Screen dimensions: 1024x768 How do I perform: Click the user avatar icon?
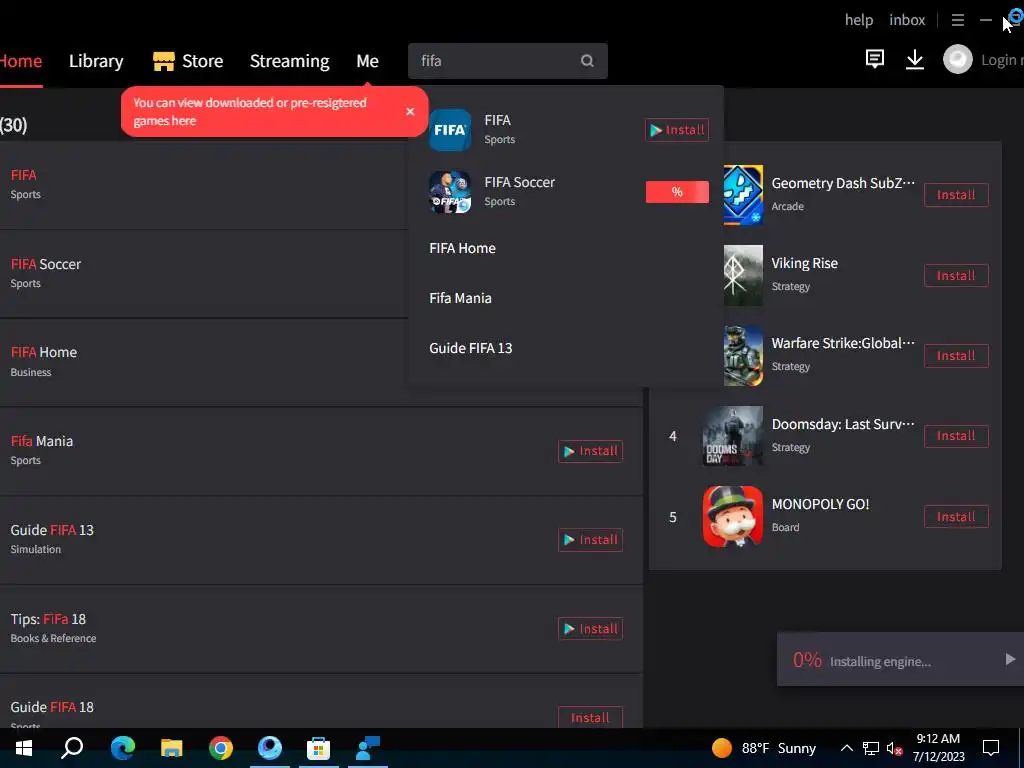[x=957, y=59]
